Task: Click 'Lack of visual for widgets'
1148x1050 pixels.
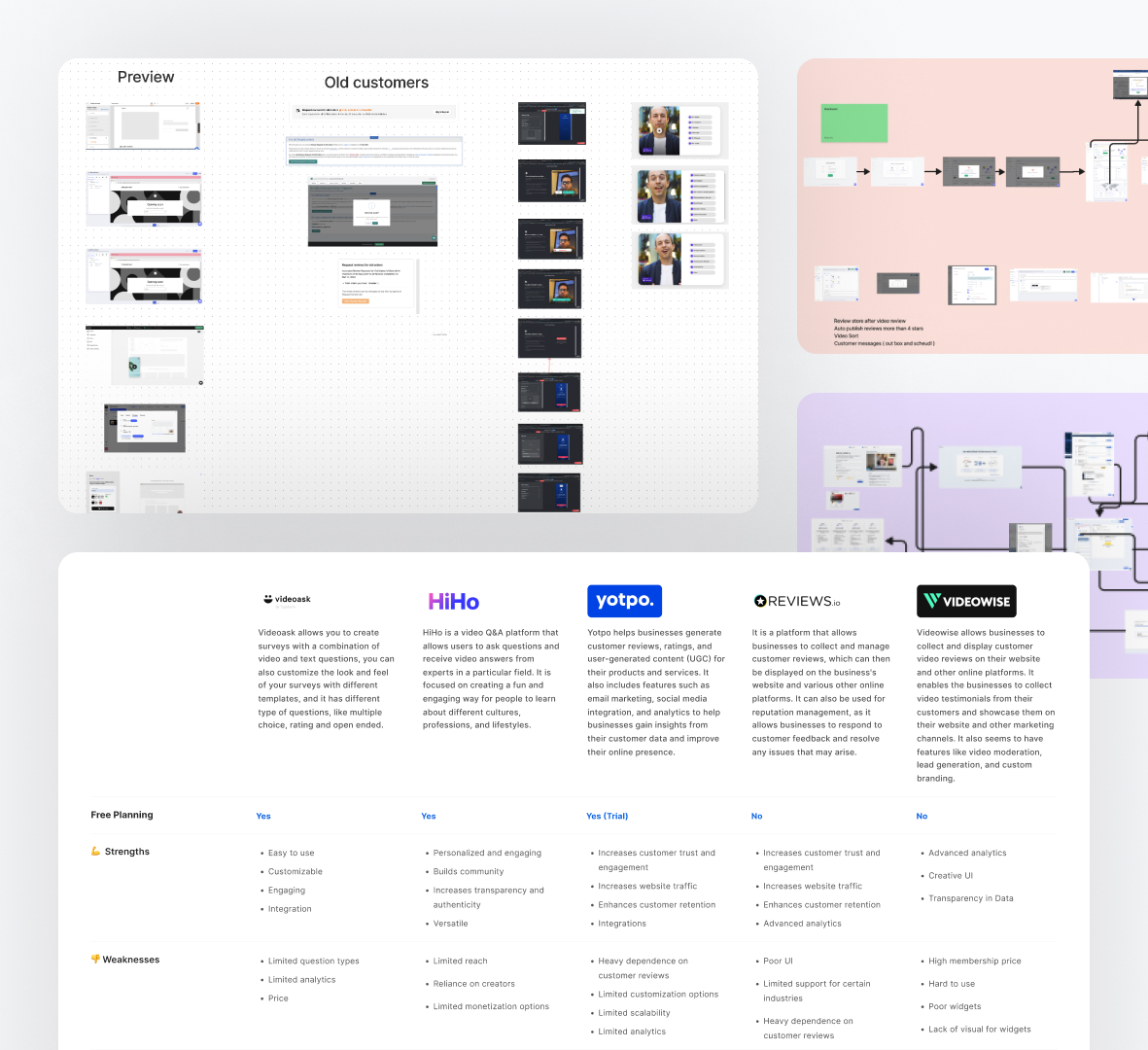Action: [x=979, y=1030]
